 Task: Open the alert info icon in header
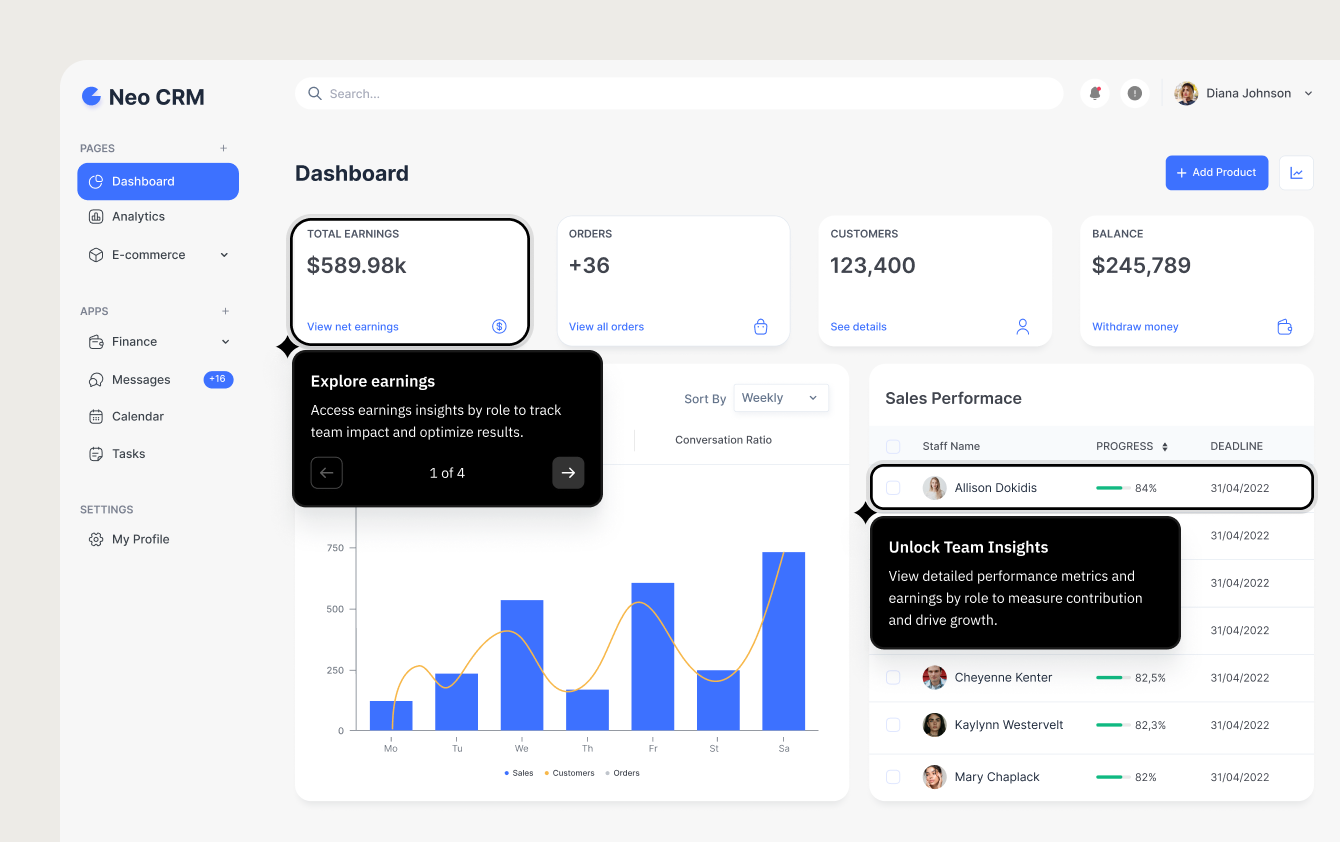1134,93
